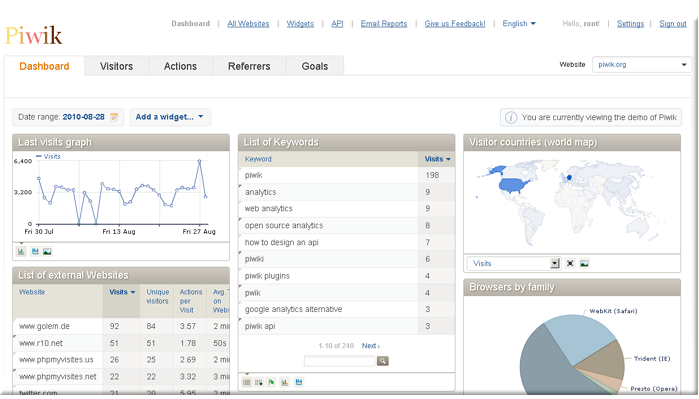Select simple table view icon in Keywords widget
The image size is (699, 399).
pyautogui.click(x=247, y=382)
